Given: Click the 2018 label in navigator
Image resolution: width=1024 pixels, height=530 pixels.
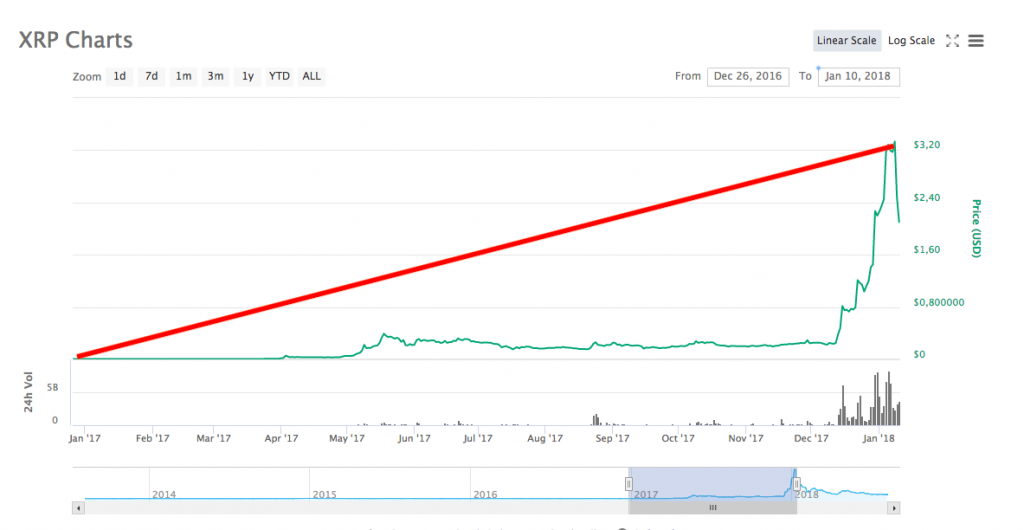Looking at the screenshot, I should coord(807,495).
